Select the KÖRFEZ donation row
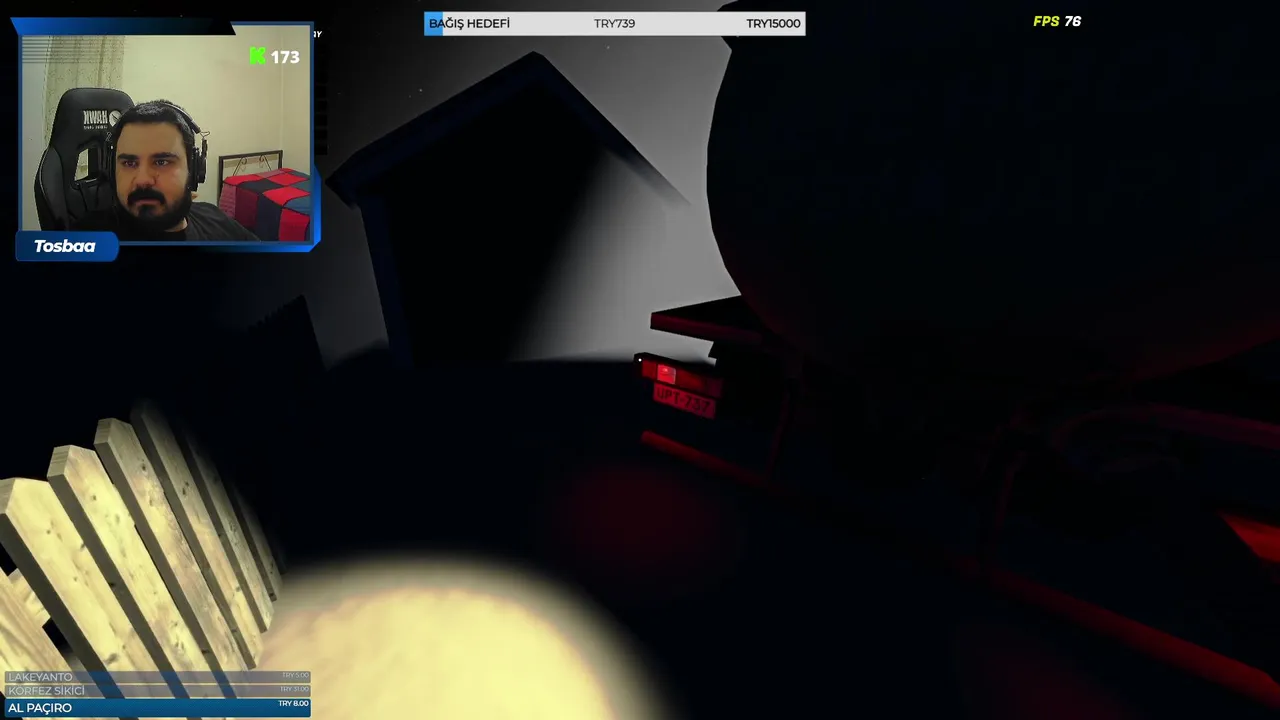The width and height of the screenshot is (1280, 720). [x=158, y=690]
